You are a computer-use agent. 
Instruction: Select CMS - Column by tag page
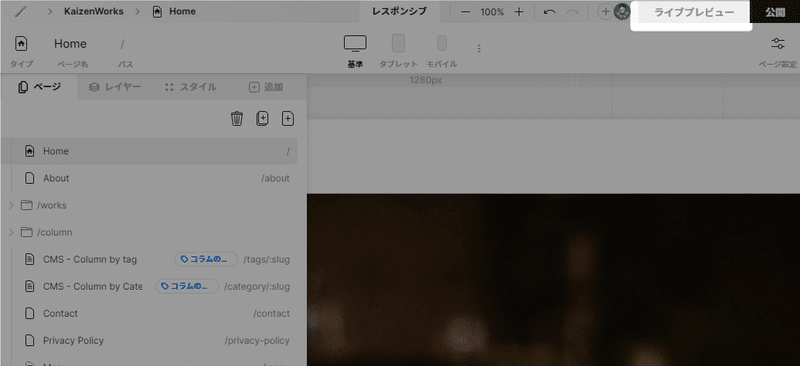pos(149,259)
